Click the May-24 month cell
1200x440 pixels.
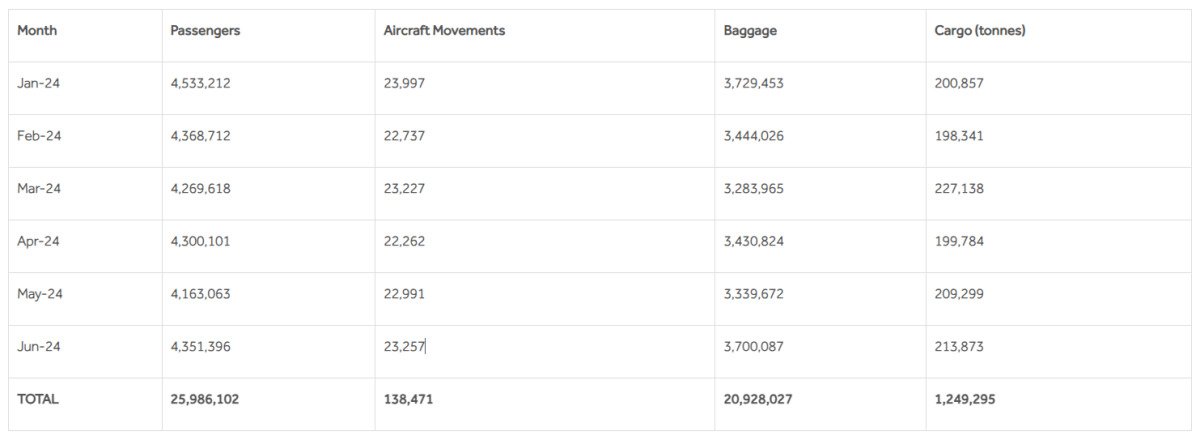40,294
